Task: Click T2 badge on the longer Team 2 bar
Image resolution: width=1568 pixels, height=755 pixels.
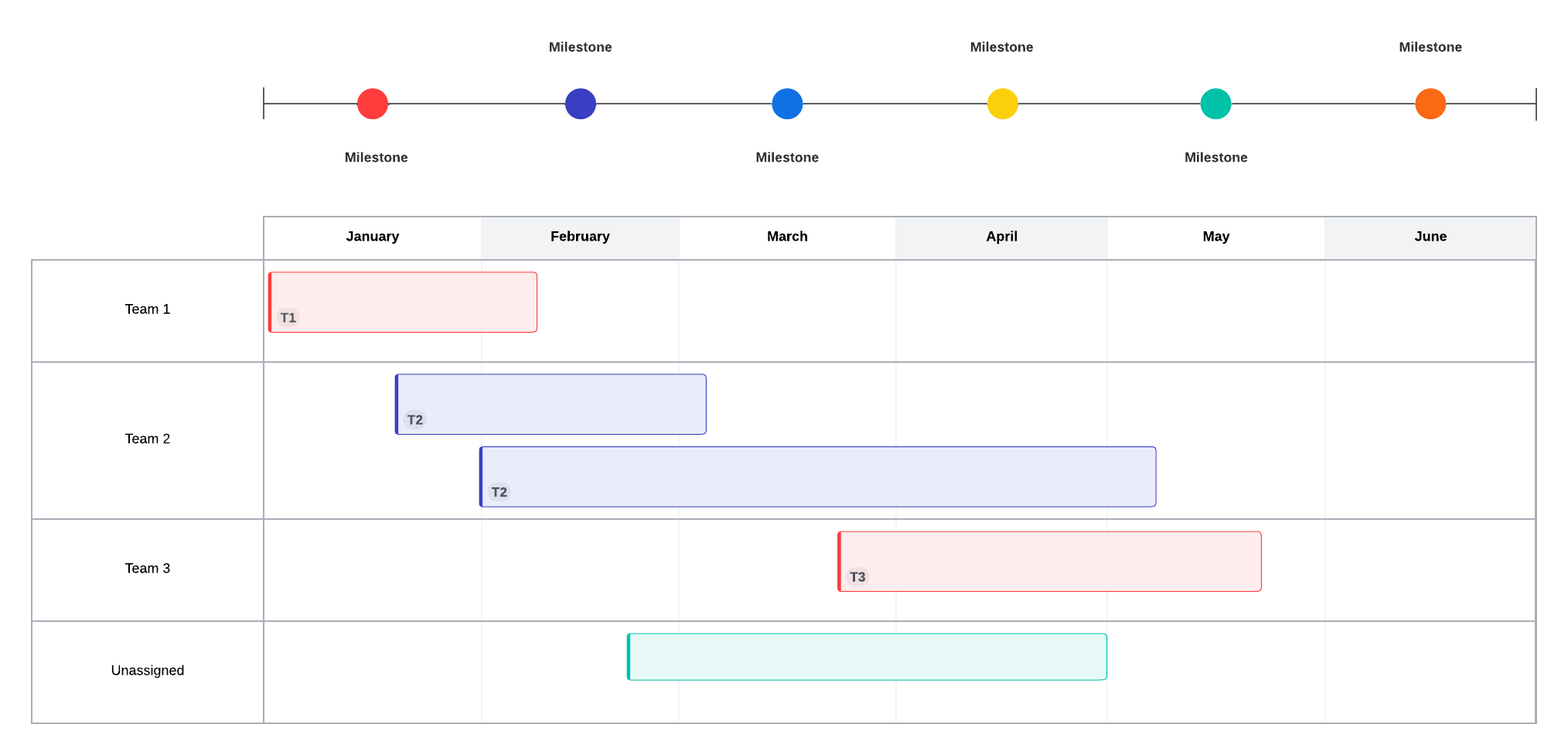Action: tap(499, 492)
